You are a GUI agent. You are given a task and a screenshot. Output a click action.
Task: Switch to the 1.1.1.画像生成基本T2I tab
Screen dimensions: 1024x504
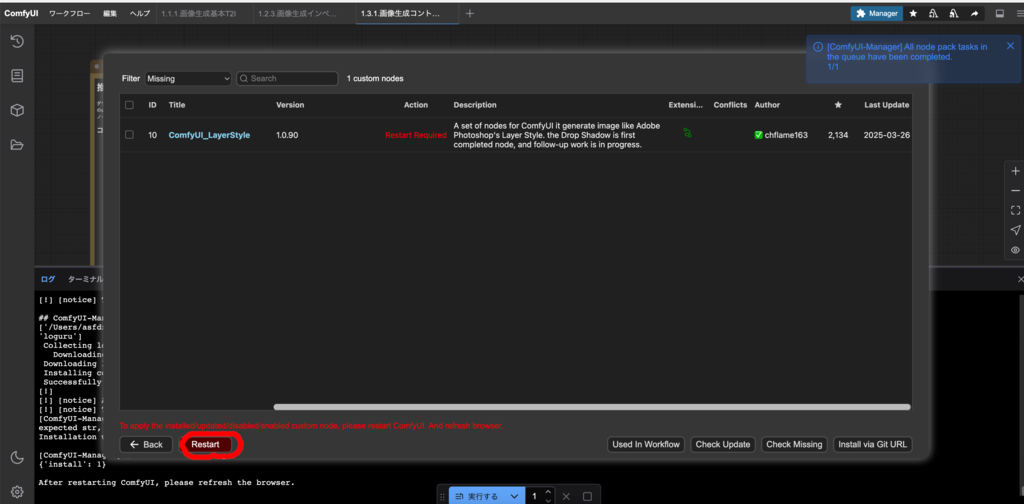(x=204, y=13)
